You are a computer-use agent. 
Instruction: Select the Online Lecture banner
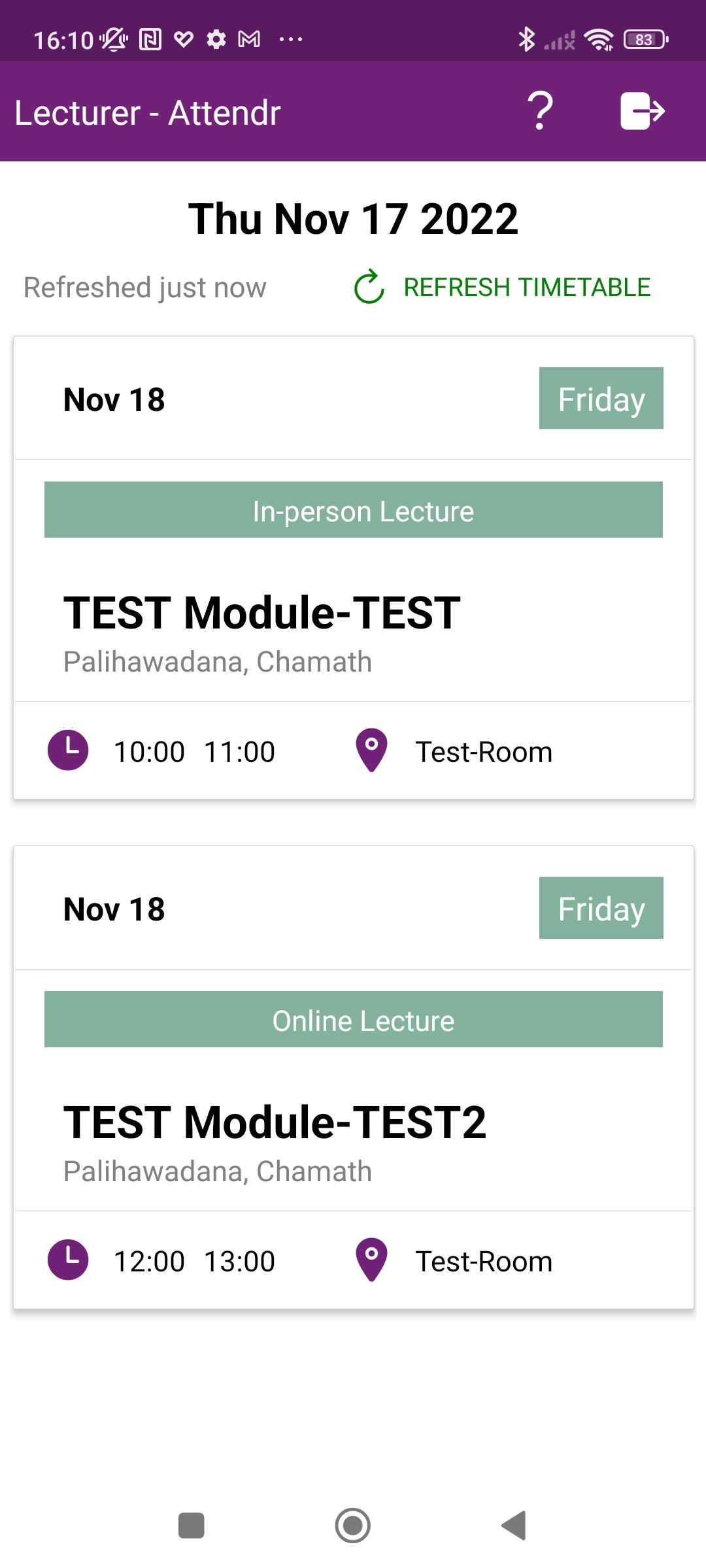354,1019
